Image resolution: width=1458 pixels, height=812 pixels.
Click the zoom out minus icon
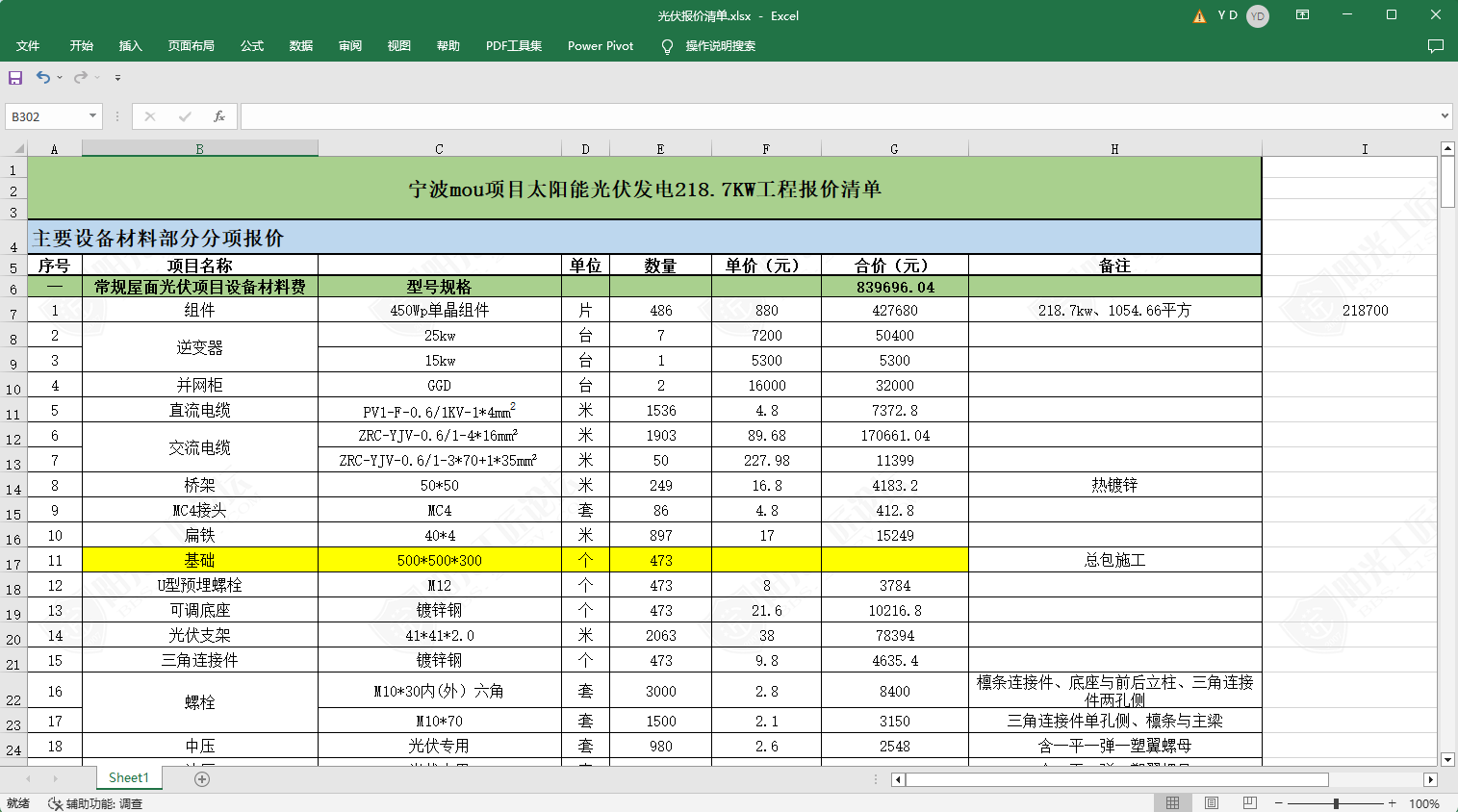pyautogui.click(x=1279, y=802)
